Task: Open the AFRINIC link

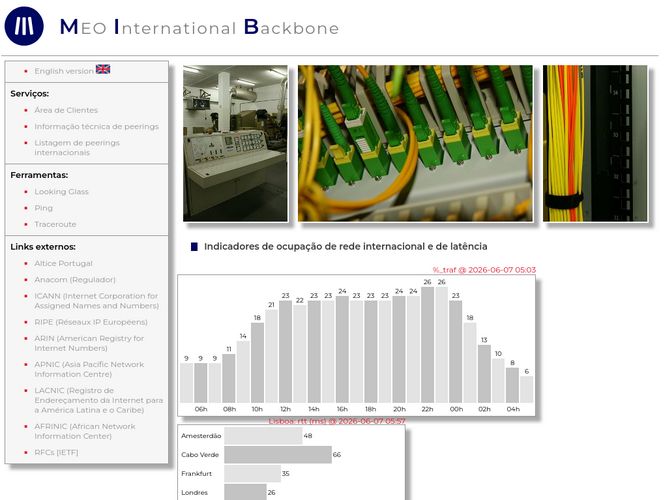Action: tap(85, 431)
